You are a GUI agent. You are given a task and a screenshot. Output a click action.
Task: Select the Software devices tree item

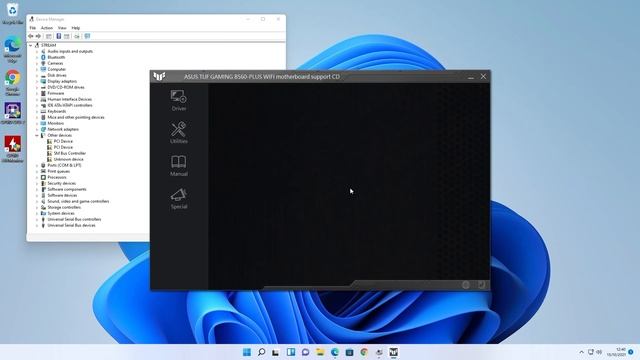click(x=62, y=196)
